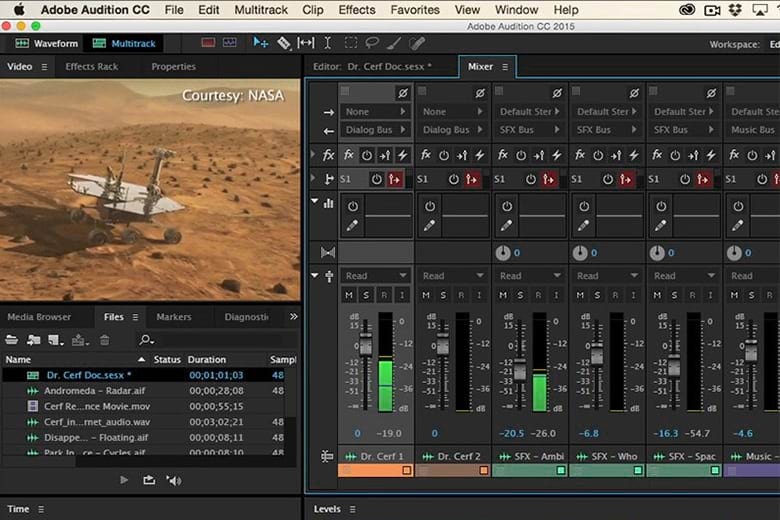Click the auto-play speaker icon in Files panel
780x520 pixels.
point(174,480)
